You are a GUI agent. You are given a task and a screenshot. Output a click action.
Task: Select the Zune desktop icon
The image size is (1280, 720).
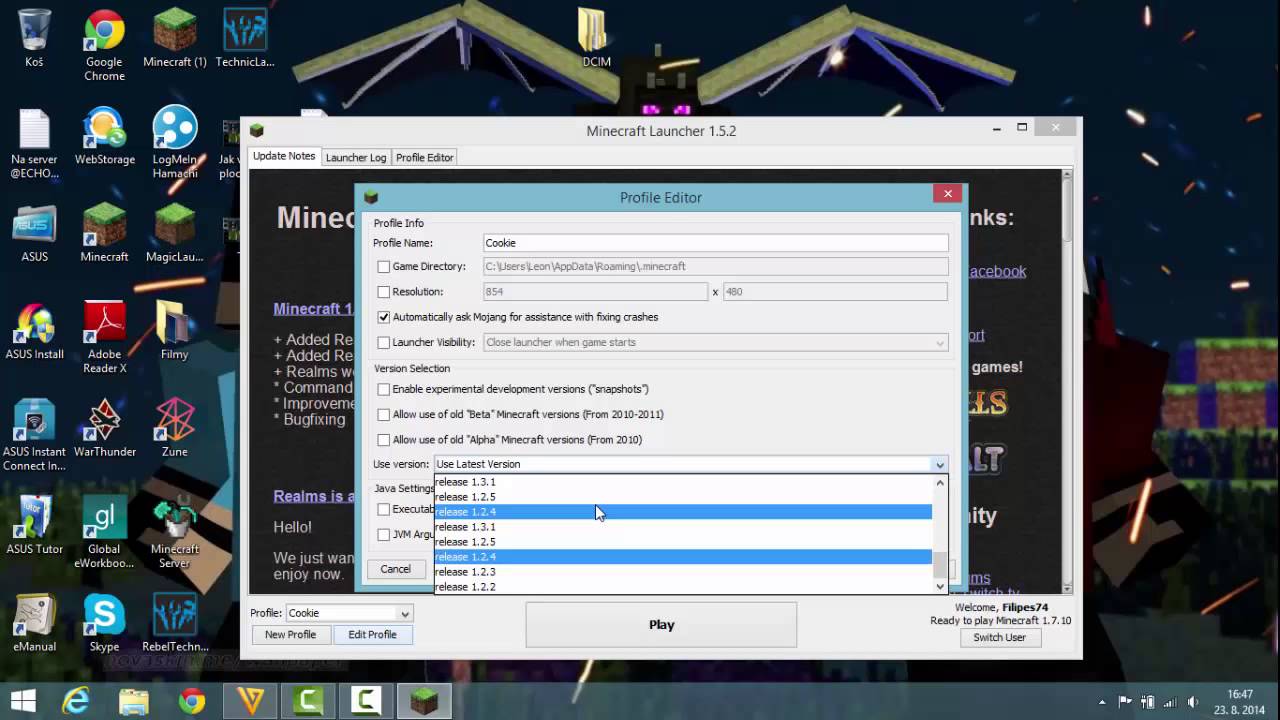point(175,428)
